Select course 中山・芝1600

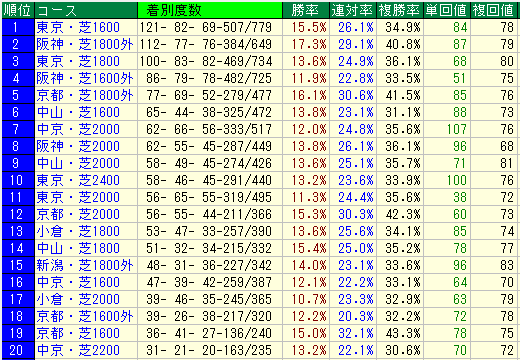78,112
